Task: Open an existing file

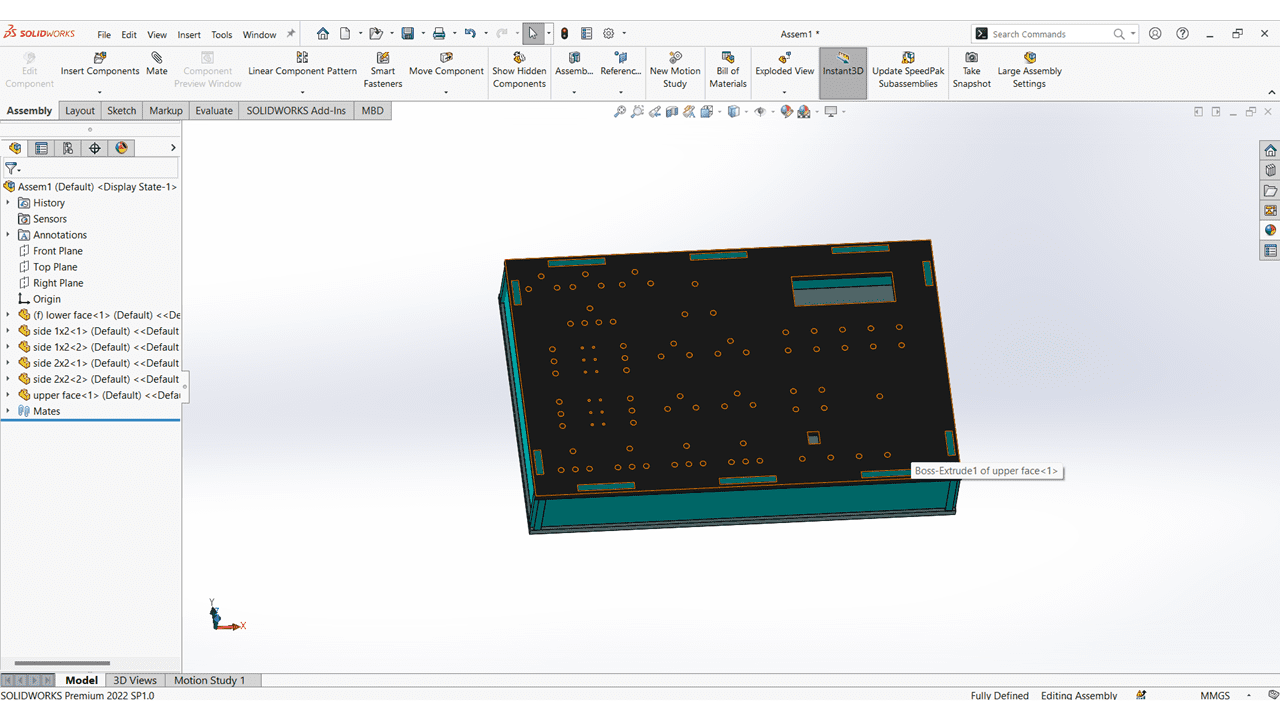Action: pos(376,33)
